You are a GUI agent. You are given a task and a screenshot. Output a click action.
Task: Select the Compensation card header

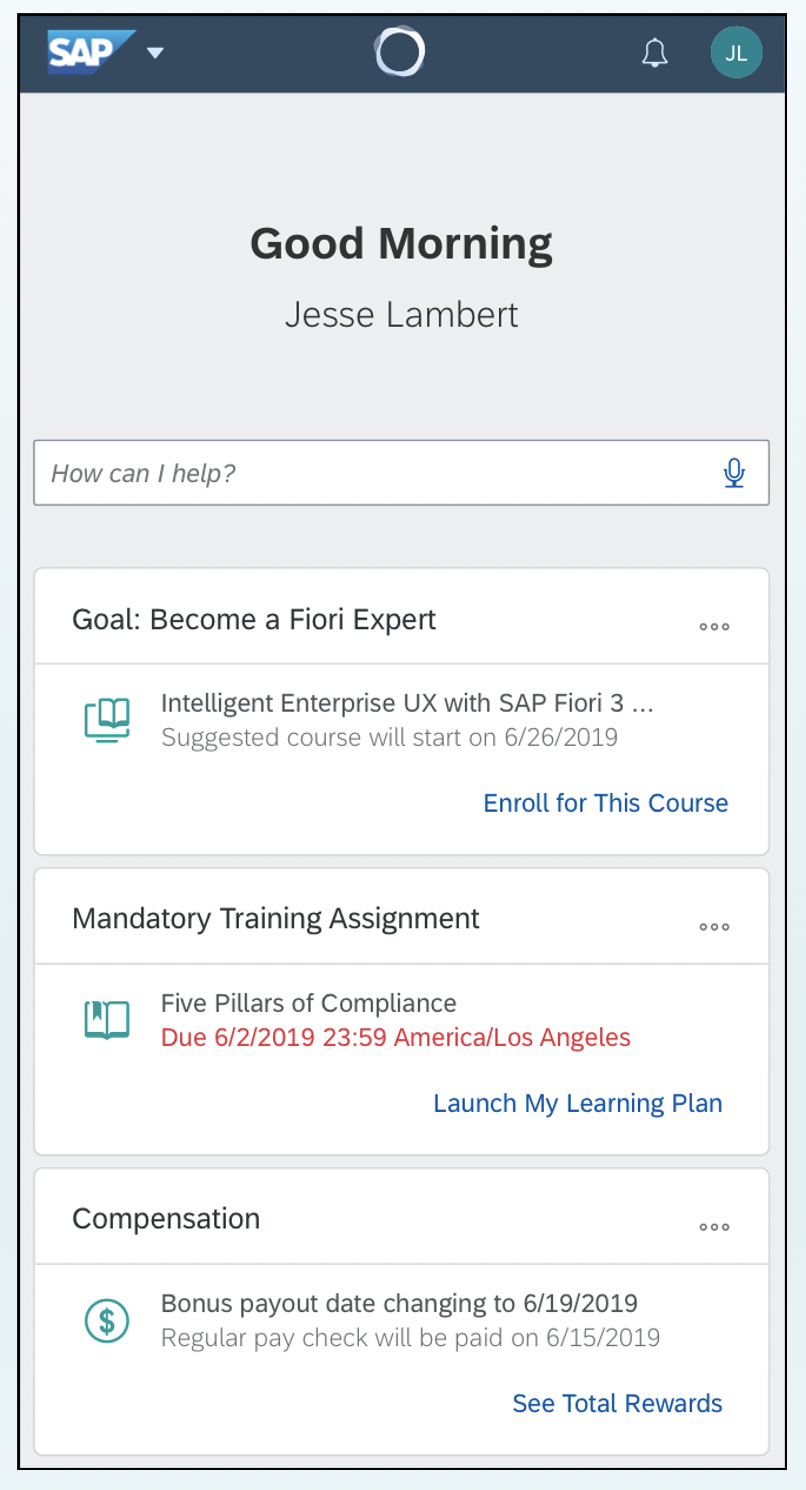166,1218
